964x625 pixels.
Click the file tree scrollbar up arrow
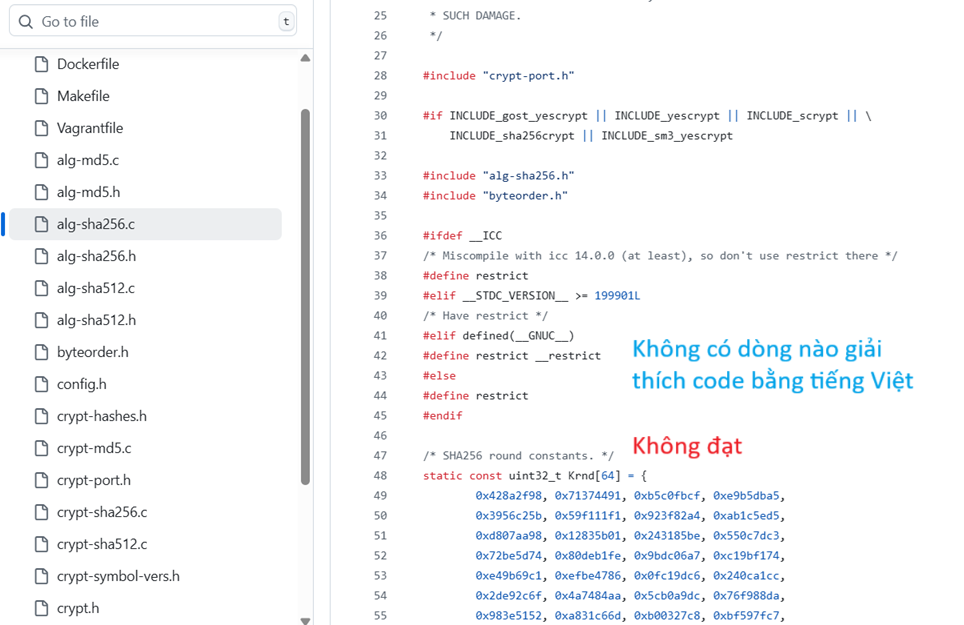coord(305,58)
